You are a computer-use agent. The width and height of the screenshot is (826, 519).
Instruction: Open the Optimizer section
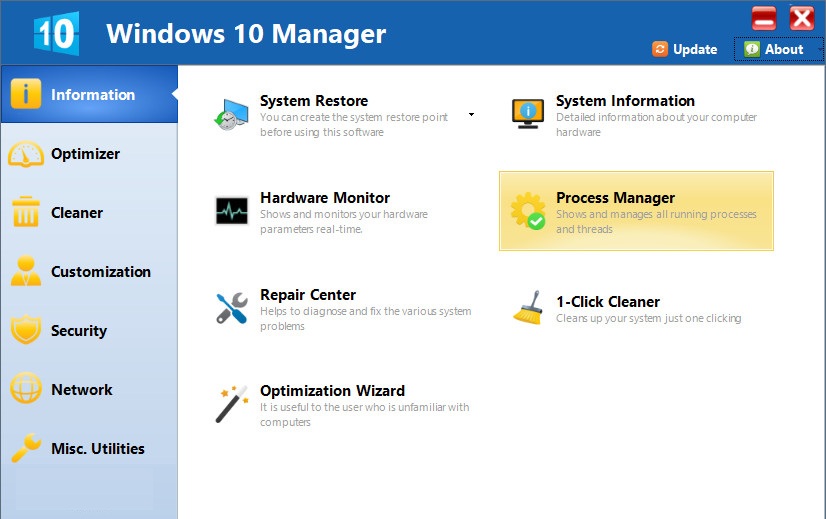(90, 154)
